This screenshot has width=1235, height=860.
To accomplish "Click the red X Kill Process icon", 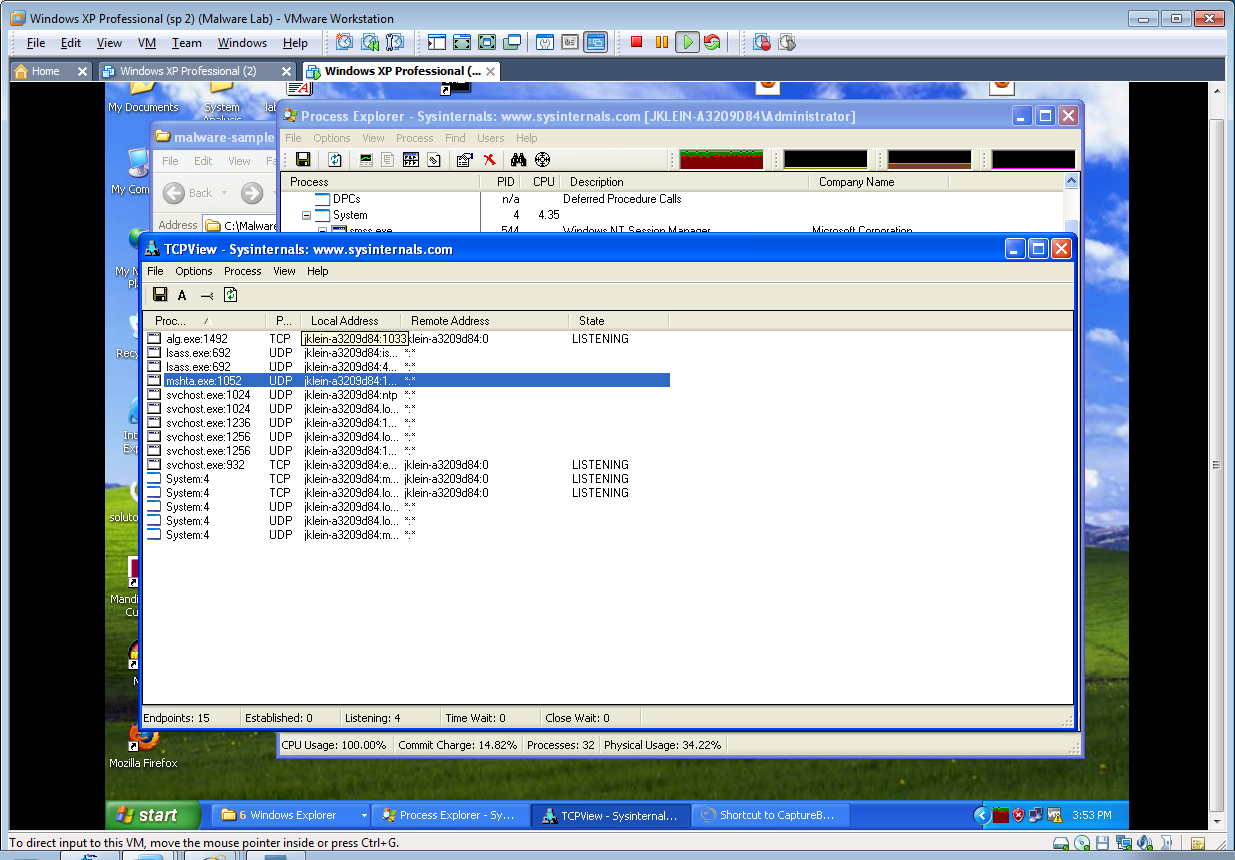I will (x=489, y=160).
